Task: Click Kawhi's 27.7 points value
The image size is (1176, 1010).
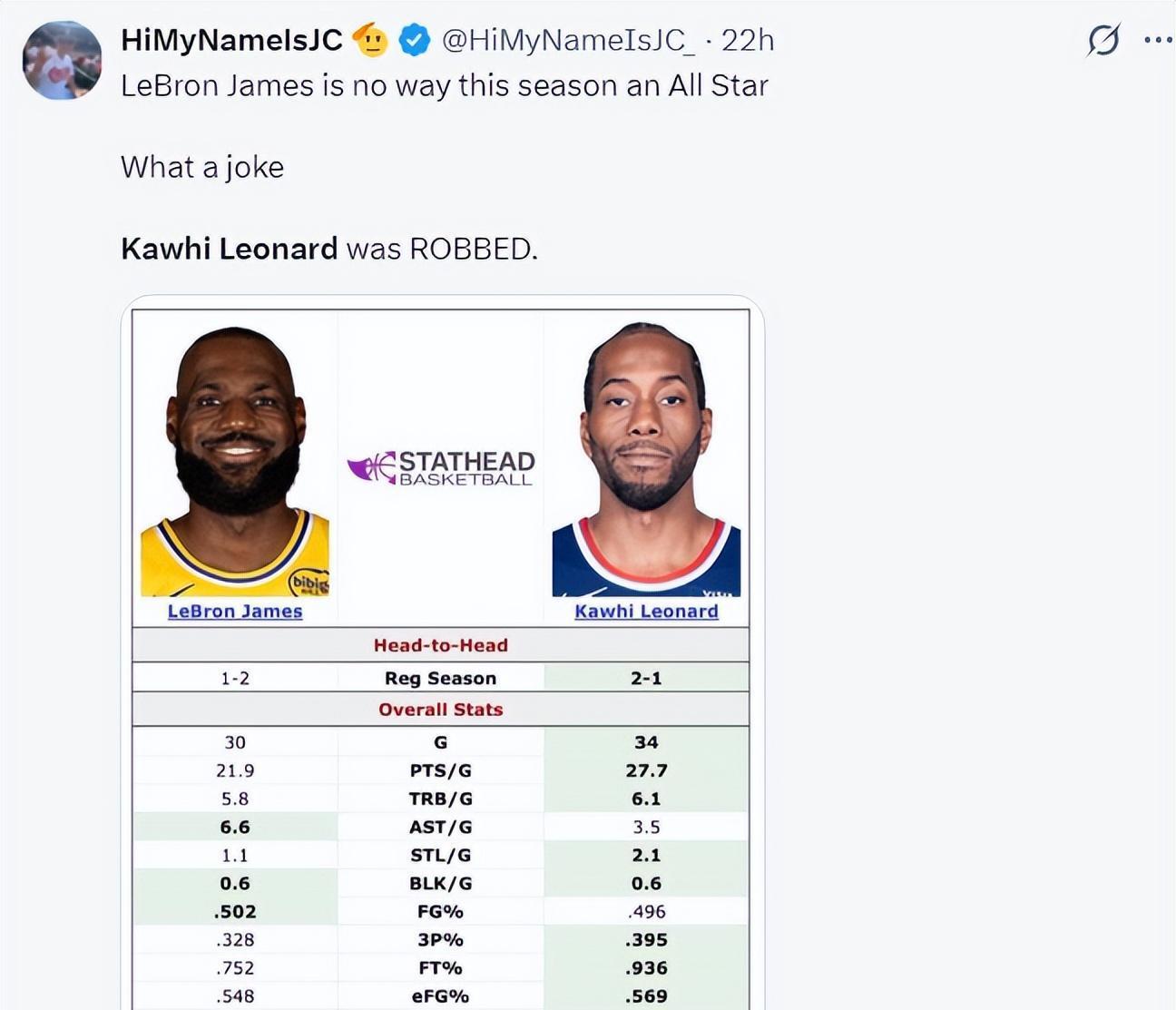Action: (646, 770)
